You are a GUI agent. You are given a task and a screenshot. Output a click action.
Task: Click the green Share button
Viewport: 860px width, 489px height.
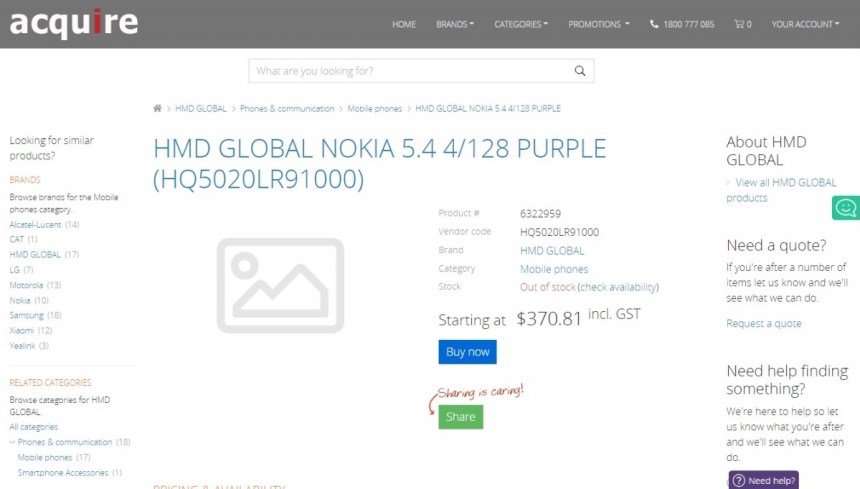[x=461, y=417]
